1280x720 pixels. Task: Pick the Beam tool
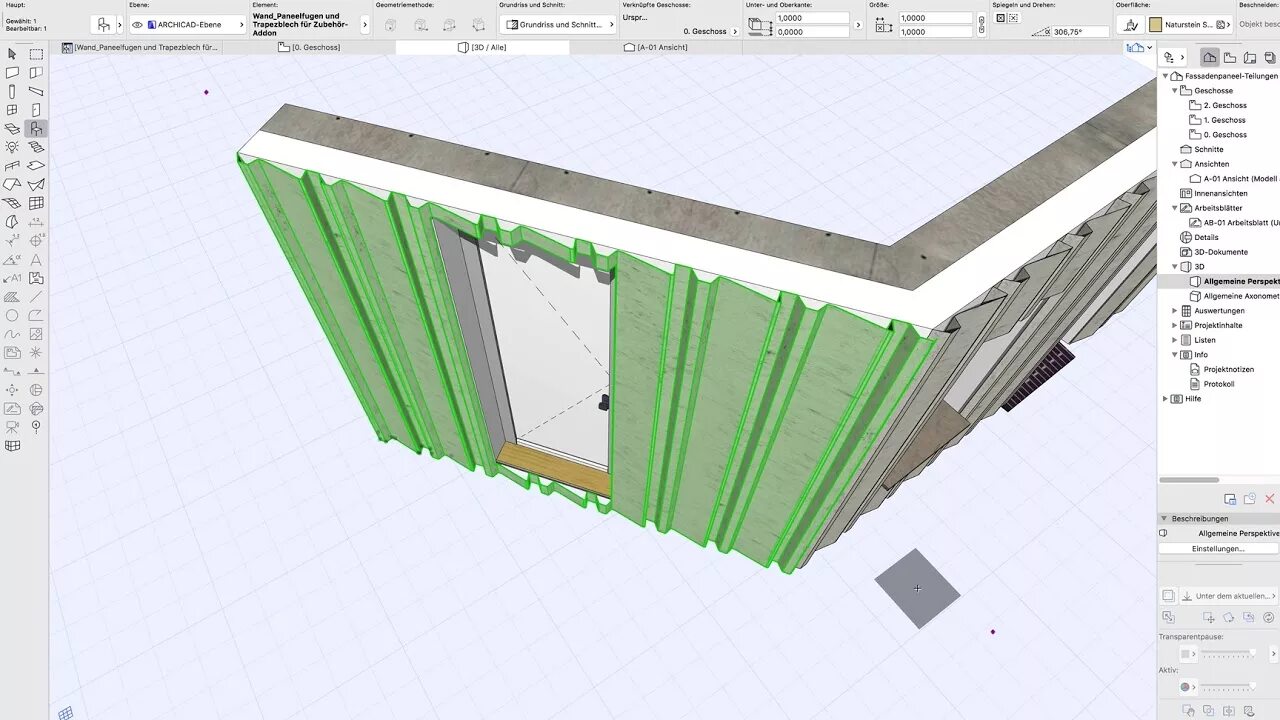point(36,91)
